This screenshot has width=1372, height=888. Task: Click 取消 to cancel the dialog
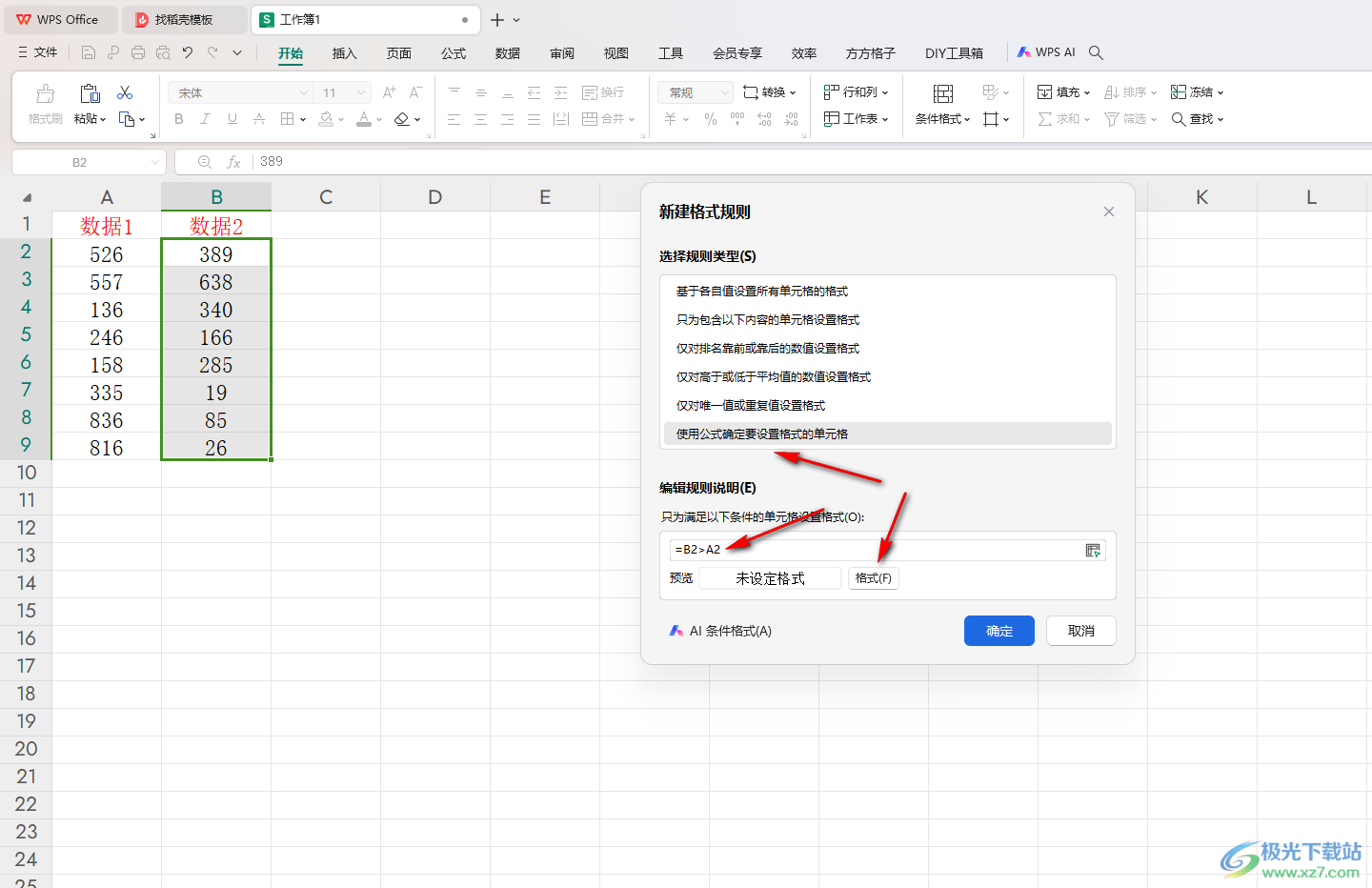click(1081, 631)
